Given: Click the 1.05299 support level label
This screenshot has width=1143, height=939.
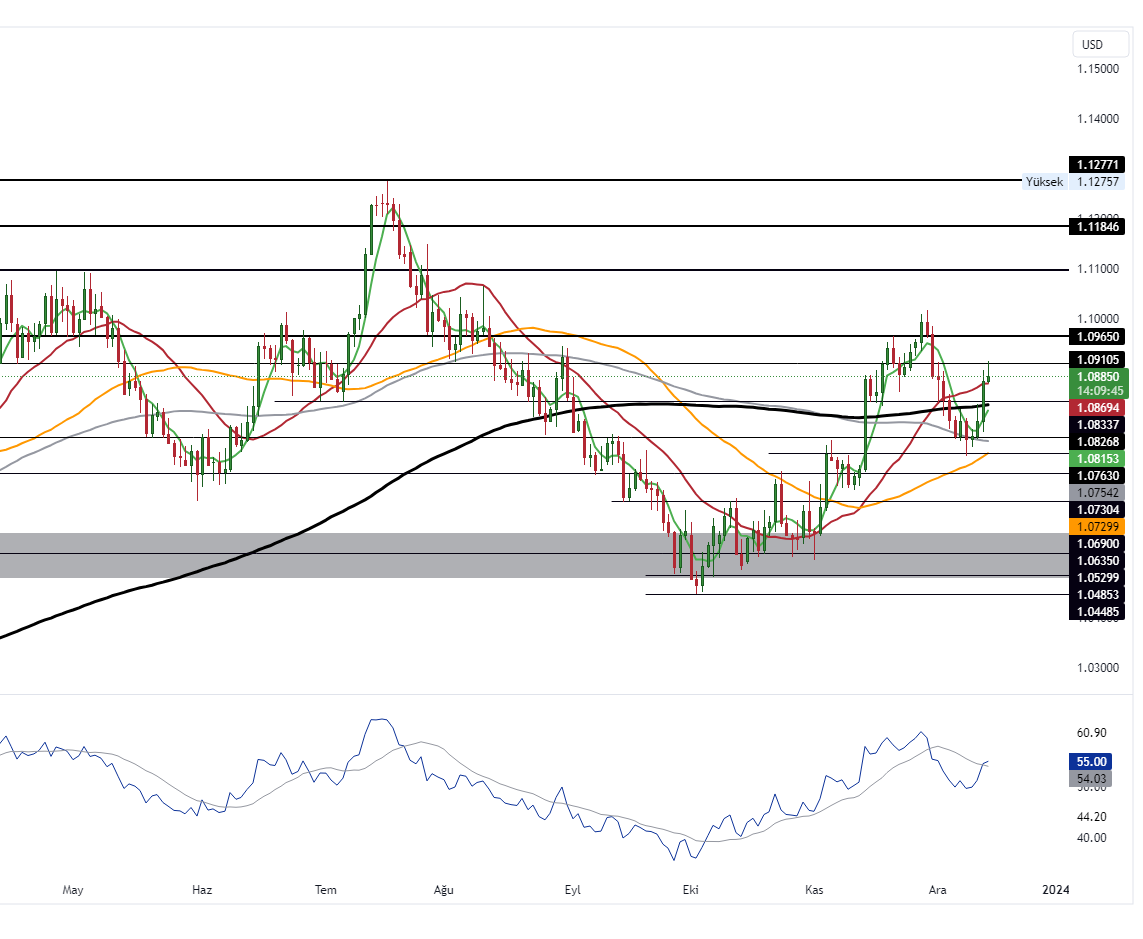Looking at the screenshot, I should (x=1097, y=577).
